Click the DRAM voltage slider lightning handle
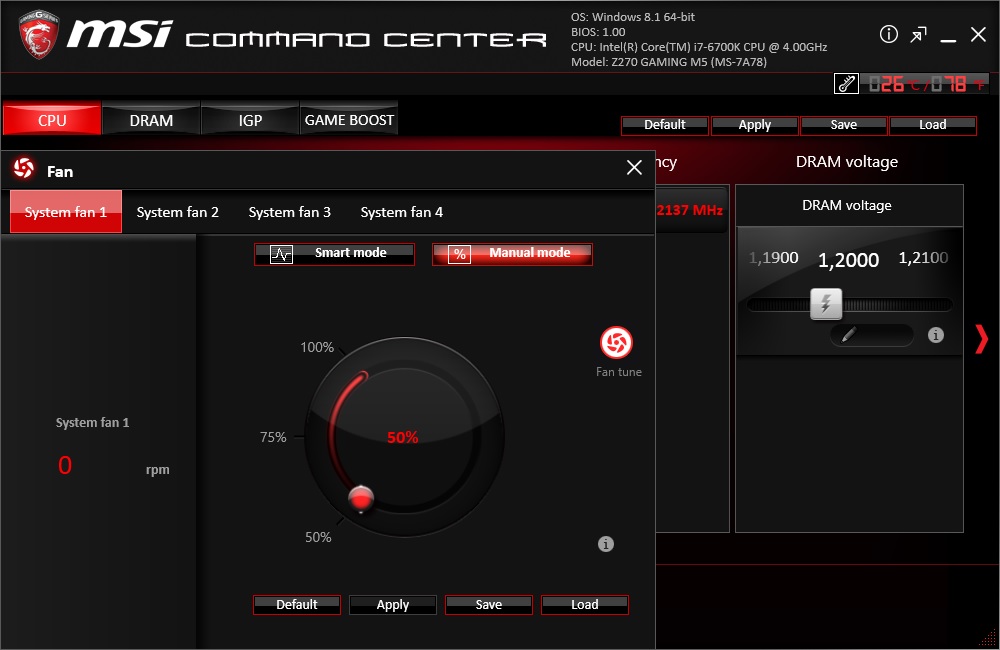Image resolution: width=1000 pixels, height=650 pixels. 826,304
